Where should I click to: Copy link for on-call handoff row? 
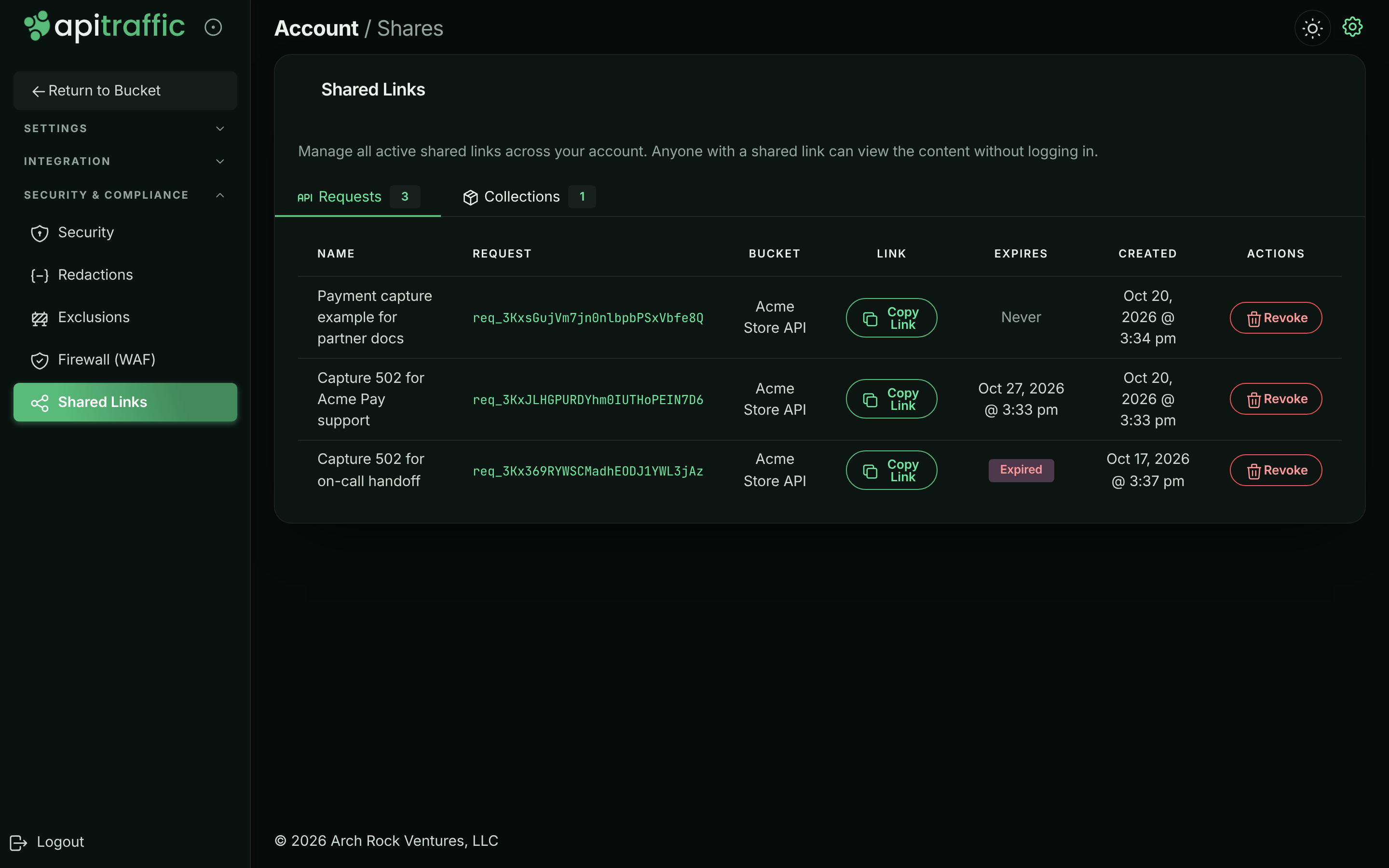pyautogui.click(x=891, y=470)
